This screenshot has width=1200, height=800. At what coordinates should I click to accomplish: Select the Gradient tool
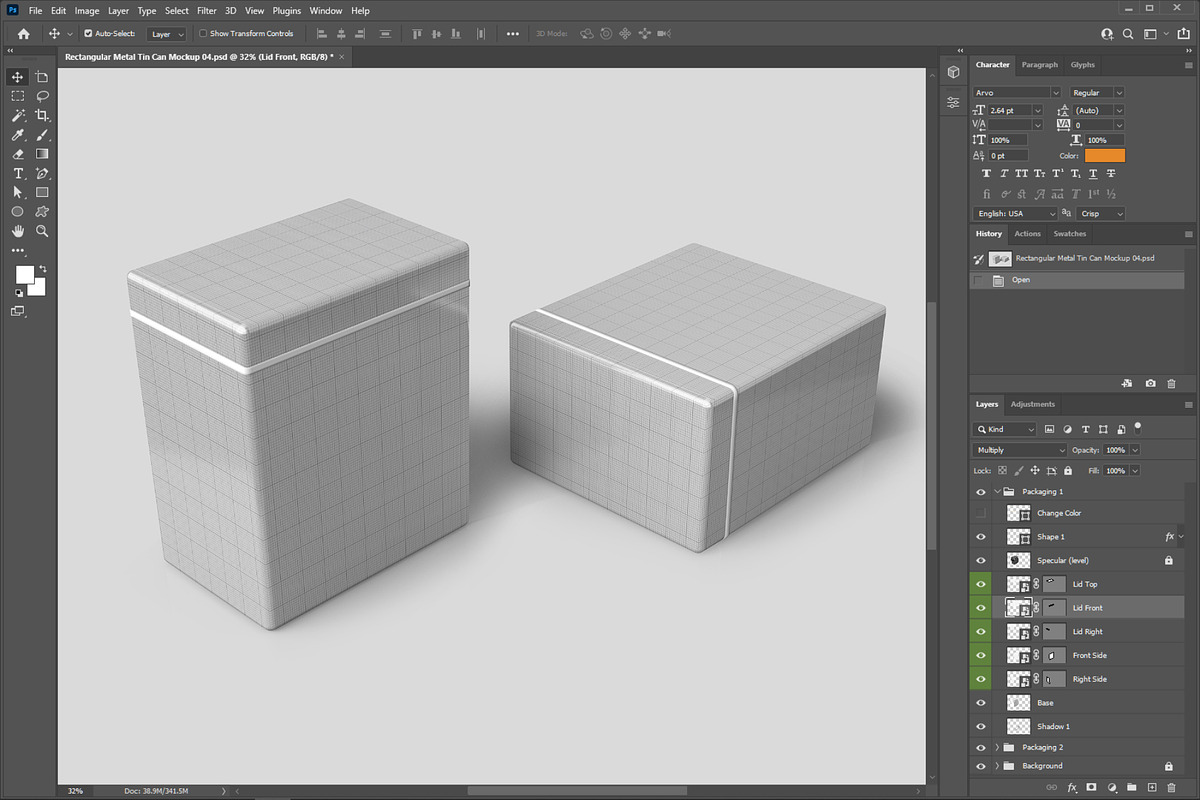(x=42, y=154)
